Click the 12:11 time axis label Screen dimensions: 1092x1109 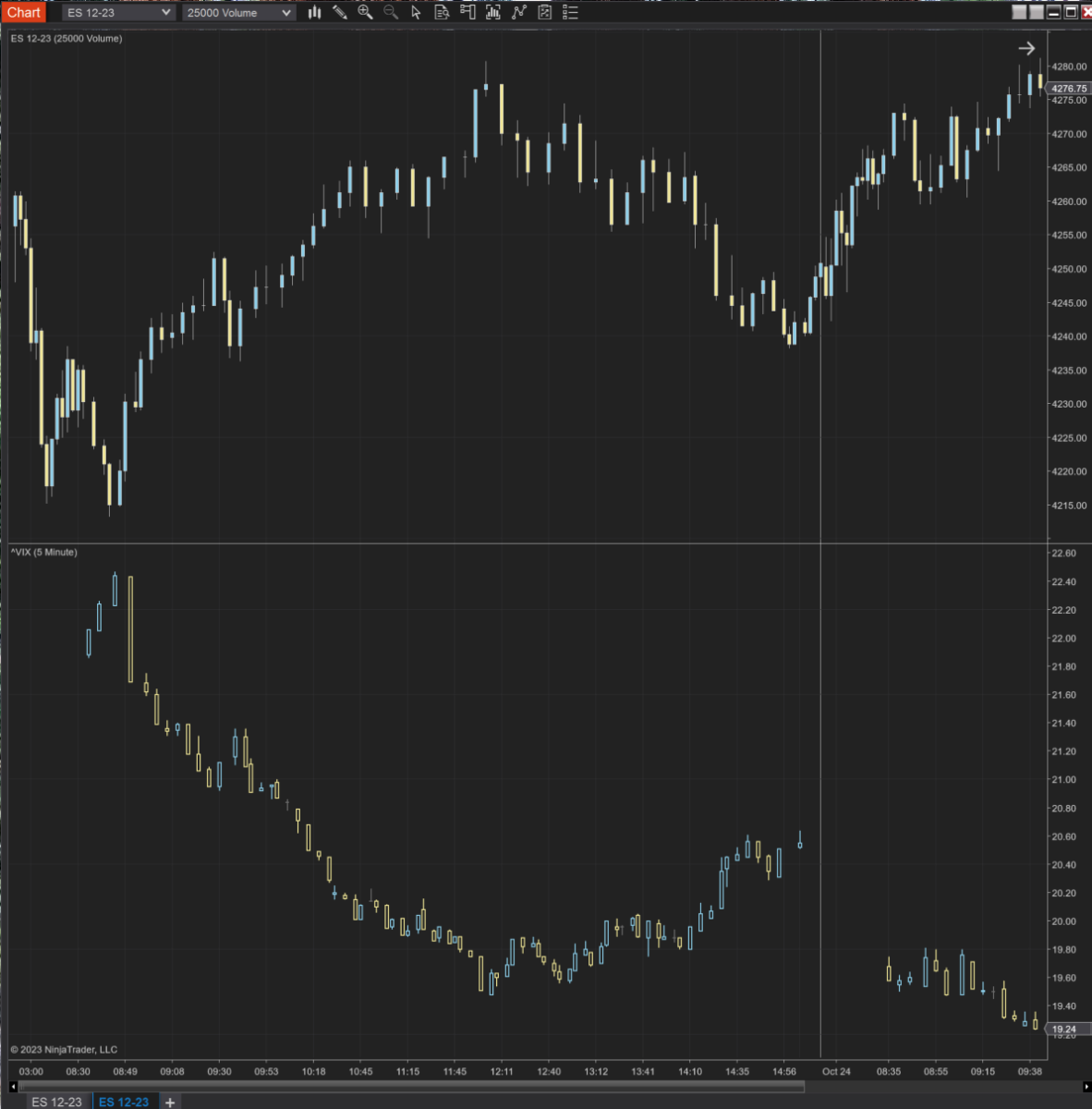[502, 1071]
